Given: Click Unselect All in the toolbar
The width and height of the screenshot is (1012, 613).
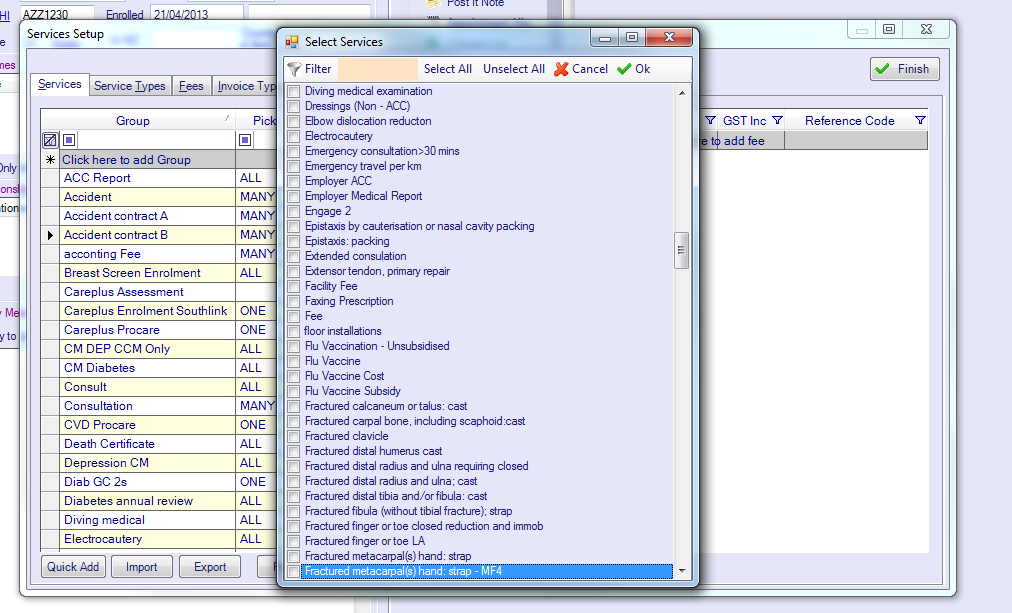Looking at the screenshot, I should pos(514,69).
